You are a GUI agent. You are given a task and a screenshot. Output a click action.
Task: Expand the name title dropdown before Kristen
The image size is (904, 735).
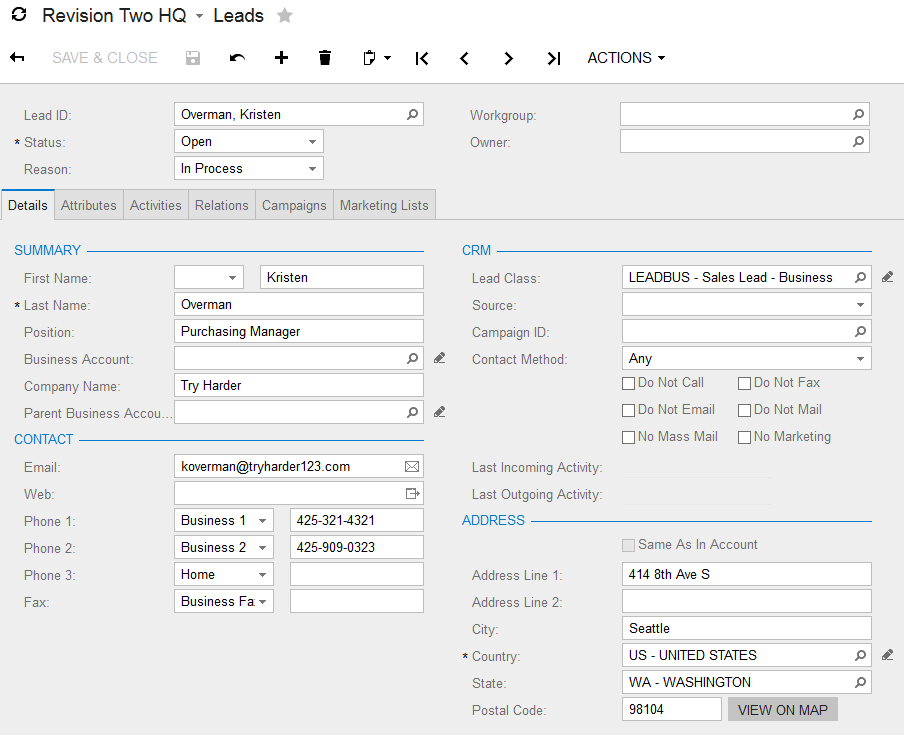209,277
